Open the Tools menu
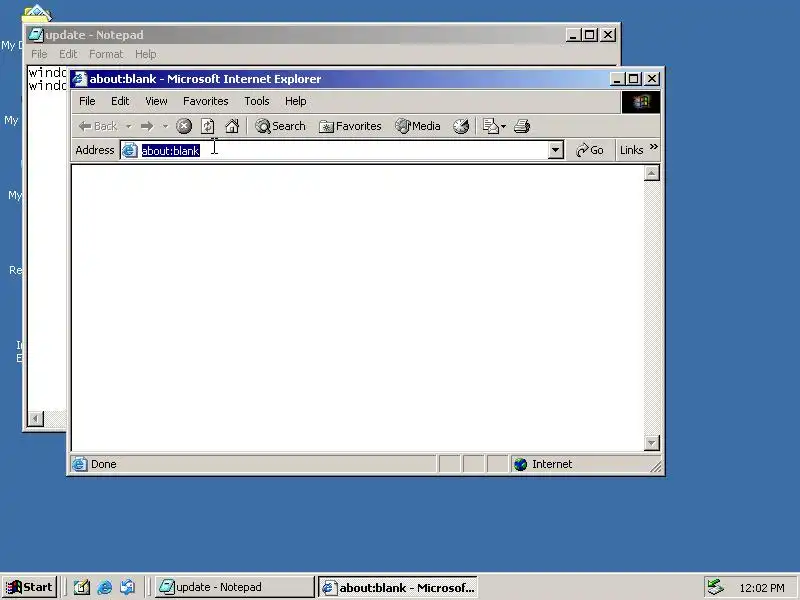This screenshot has width=800, height=600. [x=257, y=101]
